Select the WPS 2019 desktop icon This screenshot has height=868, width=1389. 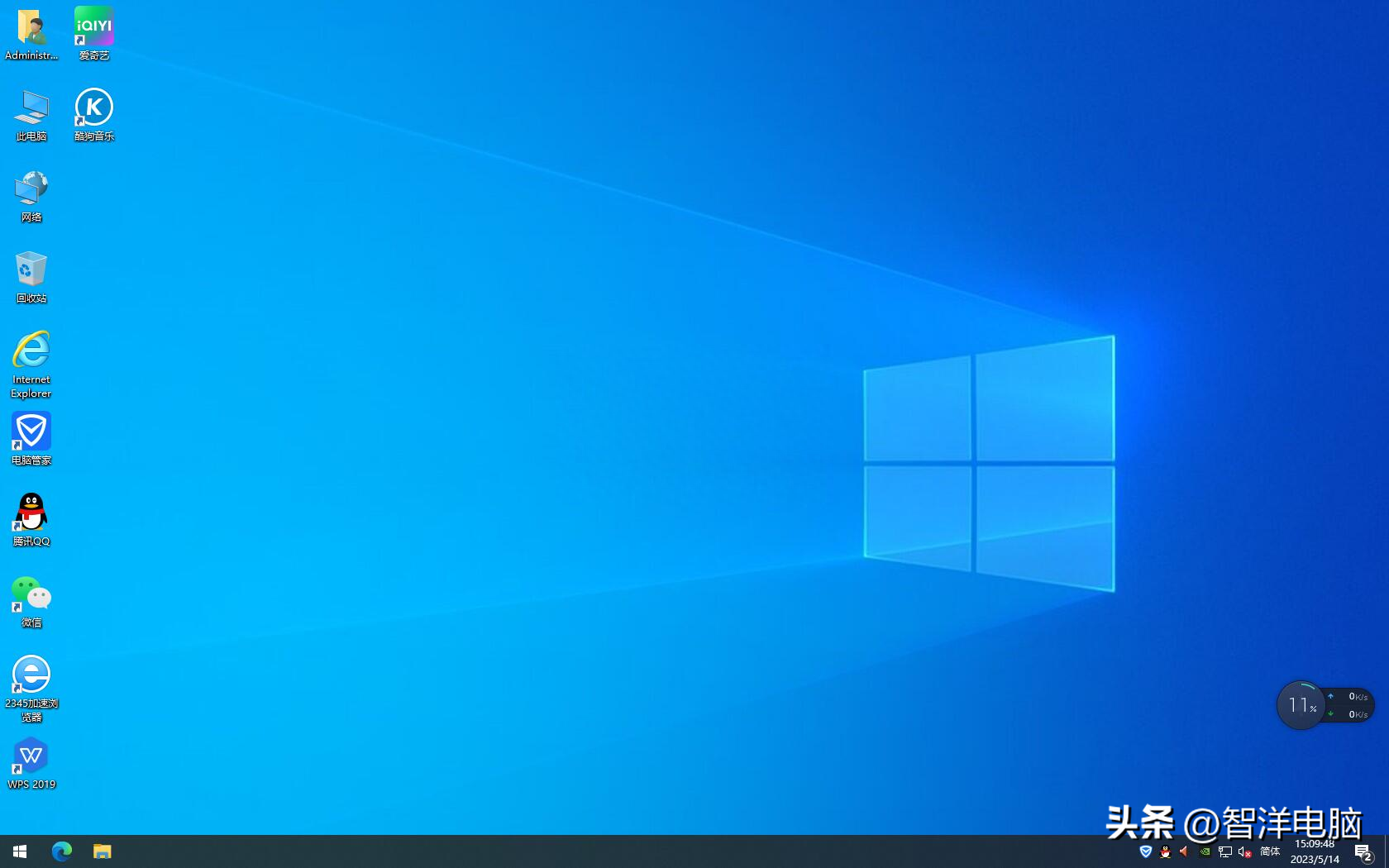(31, 762)
